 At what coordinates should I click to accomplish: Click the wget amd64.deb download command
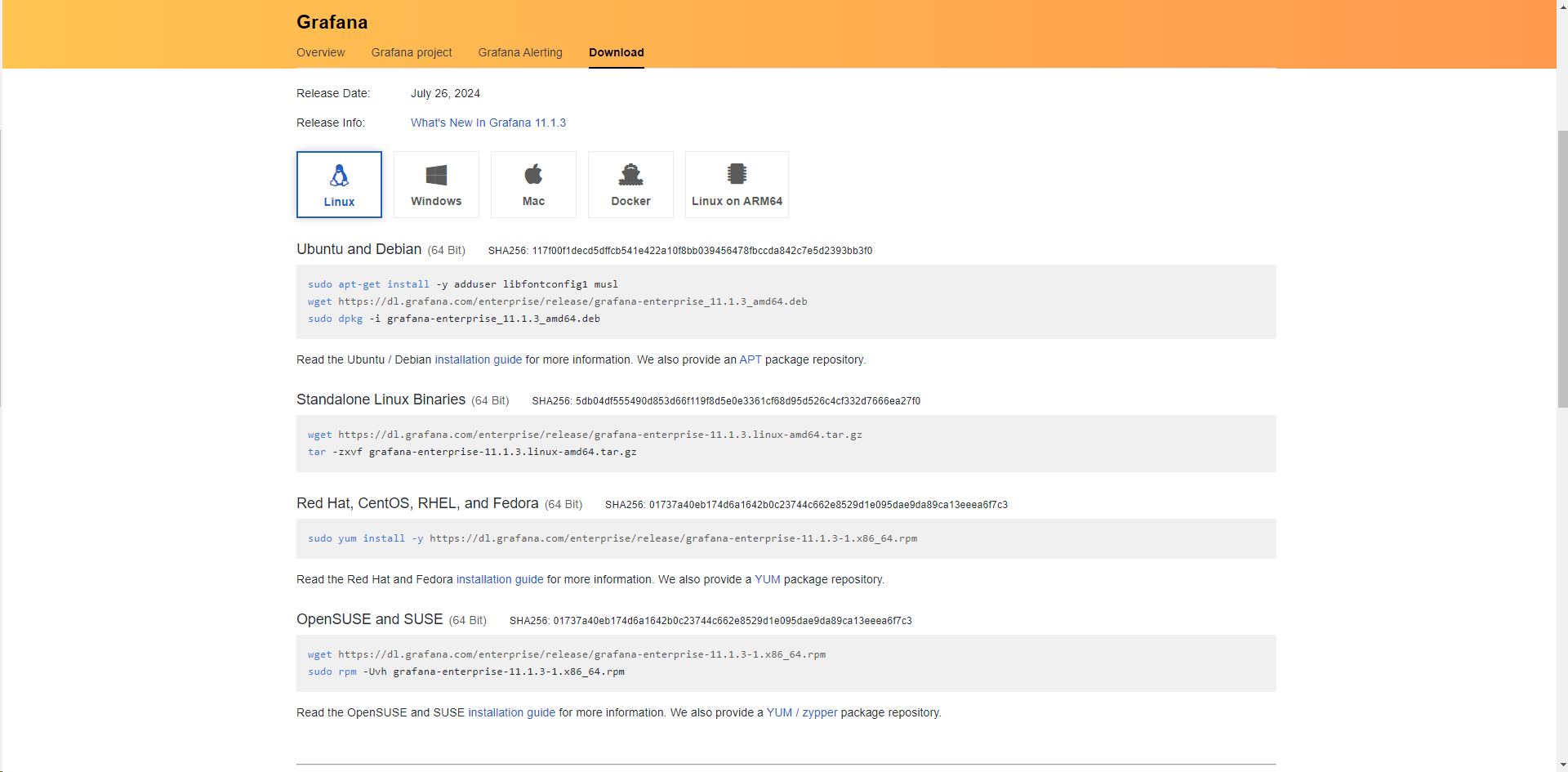point(558,301)
